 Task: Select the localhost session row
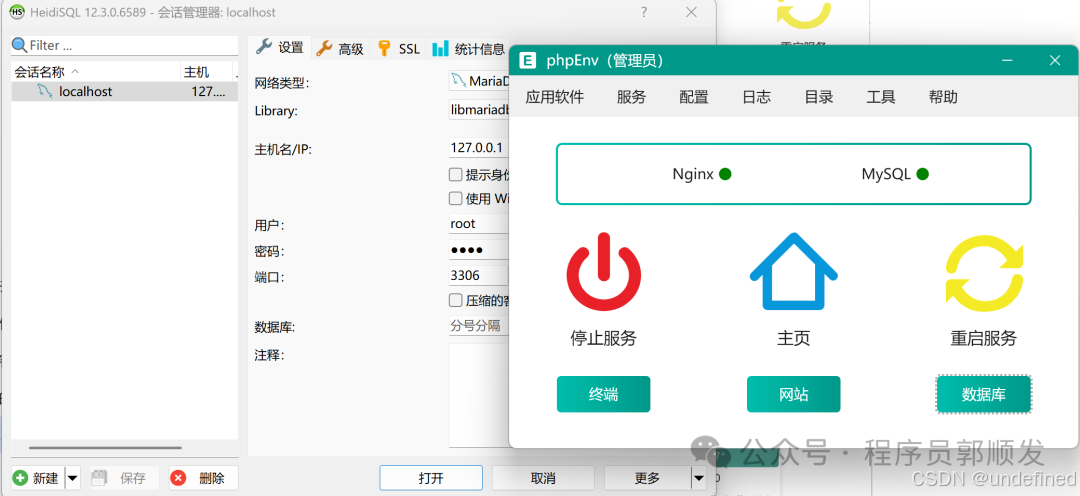pyautogui.click(x=125, y=92)
